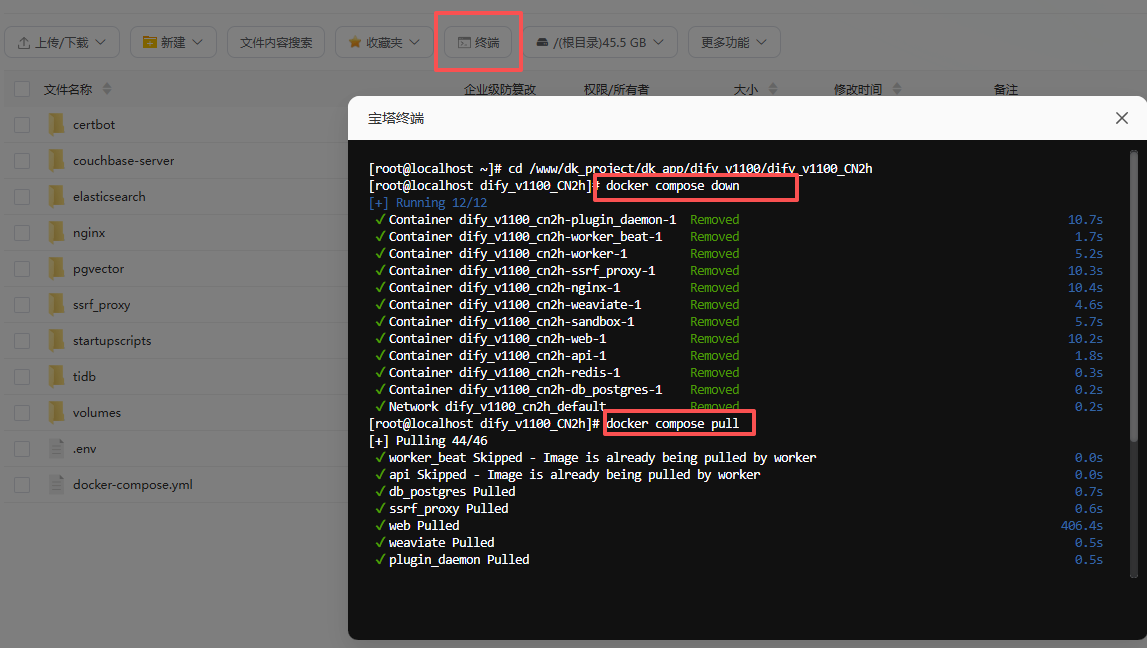This screenshot has width=1147, height=648.
Task: Tick the checkbox for docker-compose.yml
Action: tap(22, 485)
